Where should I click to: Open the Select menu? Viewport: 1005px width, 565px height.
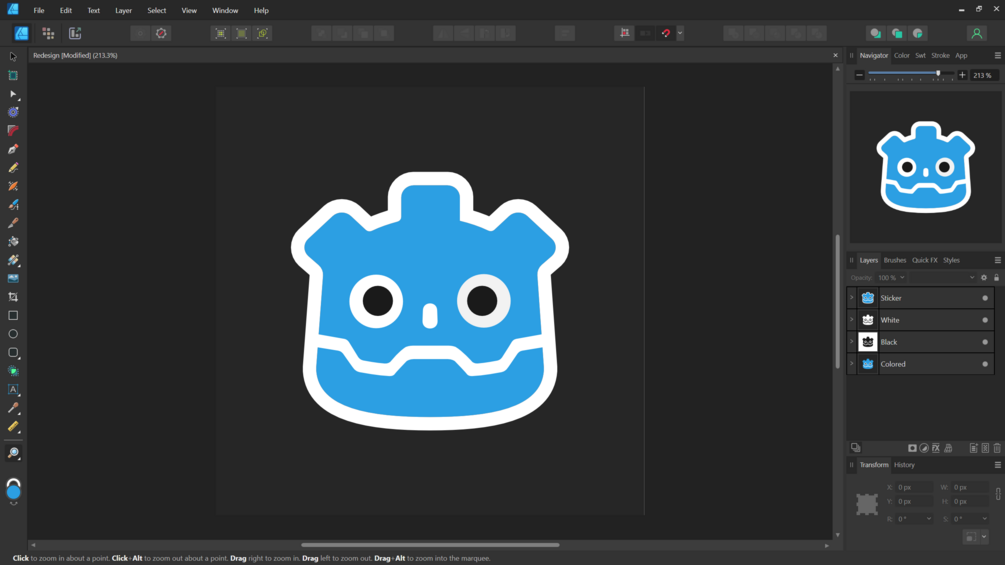tap(156, 10)
